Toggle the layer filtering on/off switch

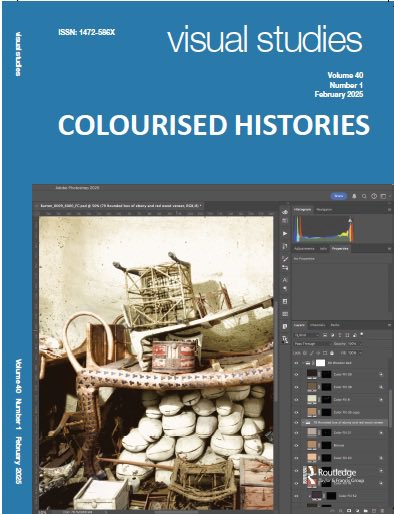(x=362, y=334)
